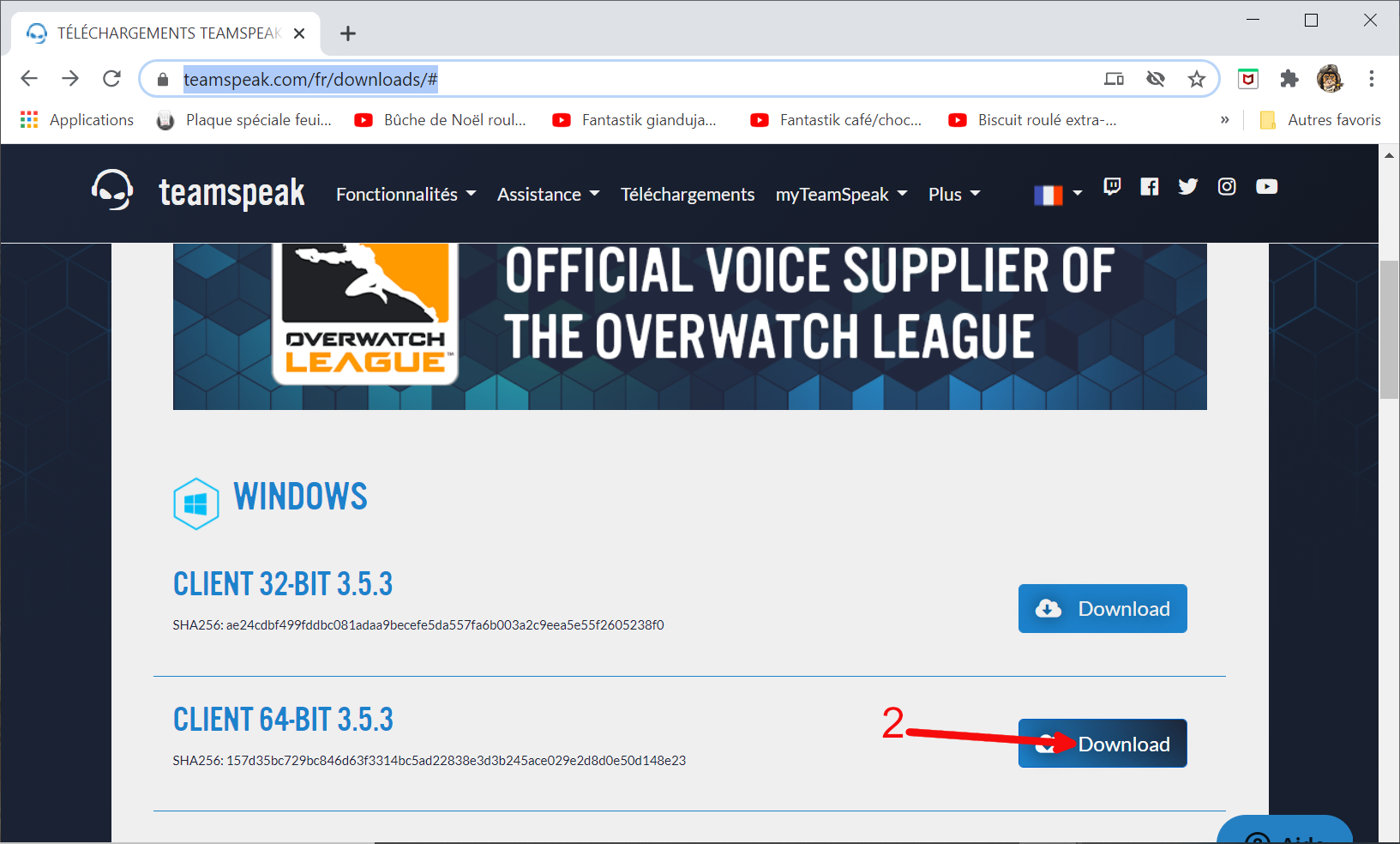Open the Autres favoris bookmarks folder

pos(1320,120)
